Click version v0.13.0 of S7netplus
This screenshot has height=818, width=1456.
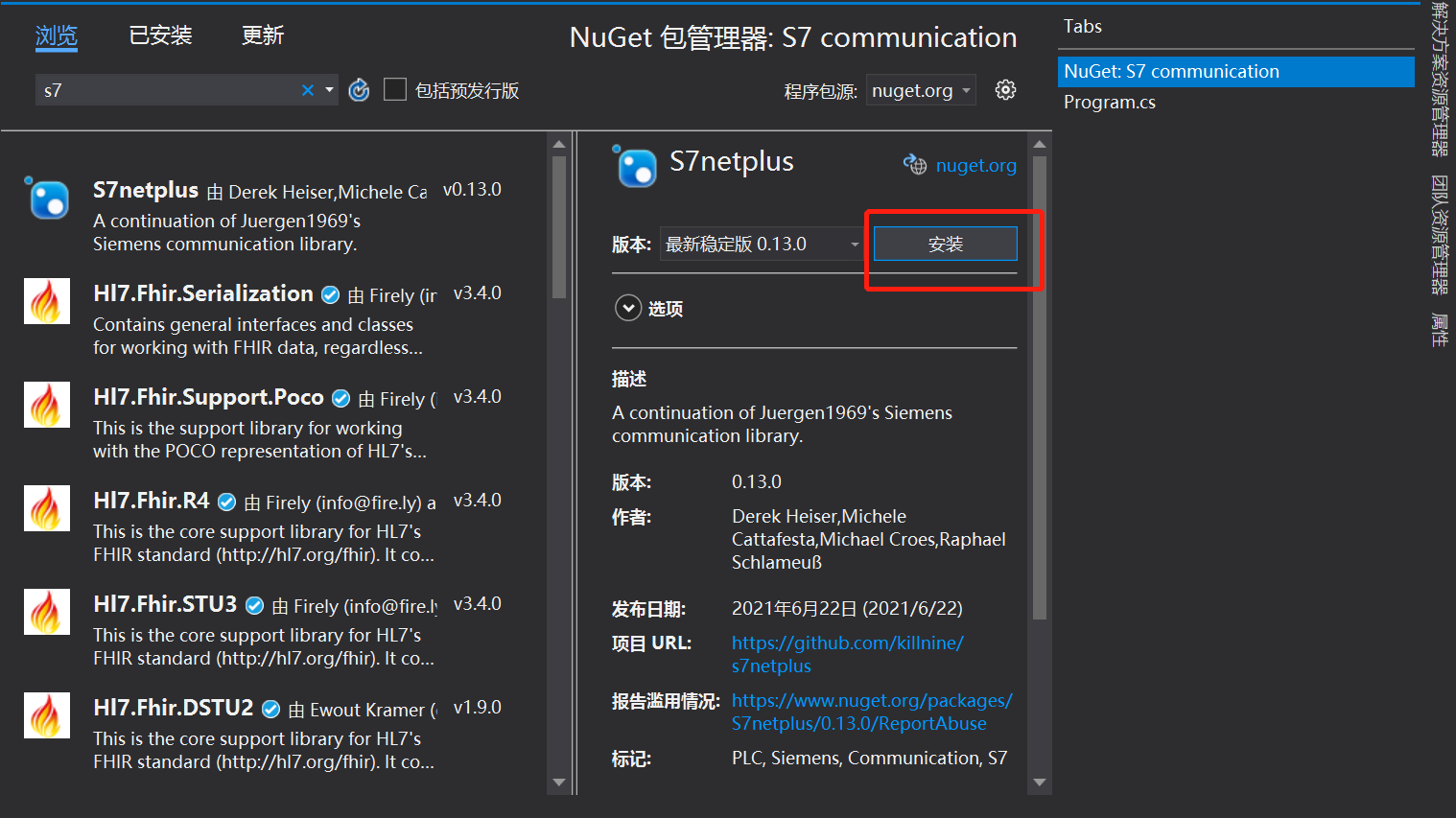coord(472,190)
